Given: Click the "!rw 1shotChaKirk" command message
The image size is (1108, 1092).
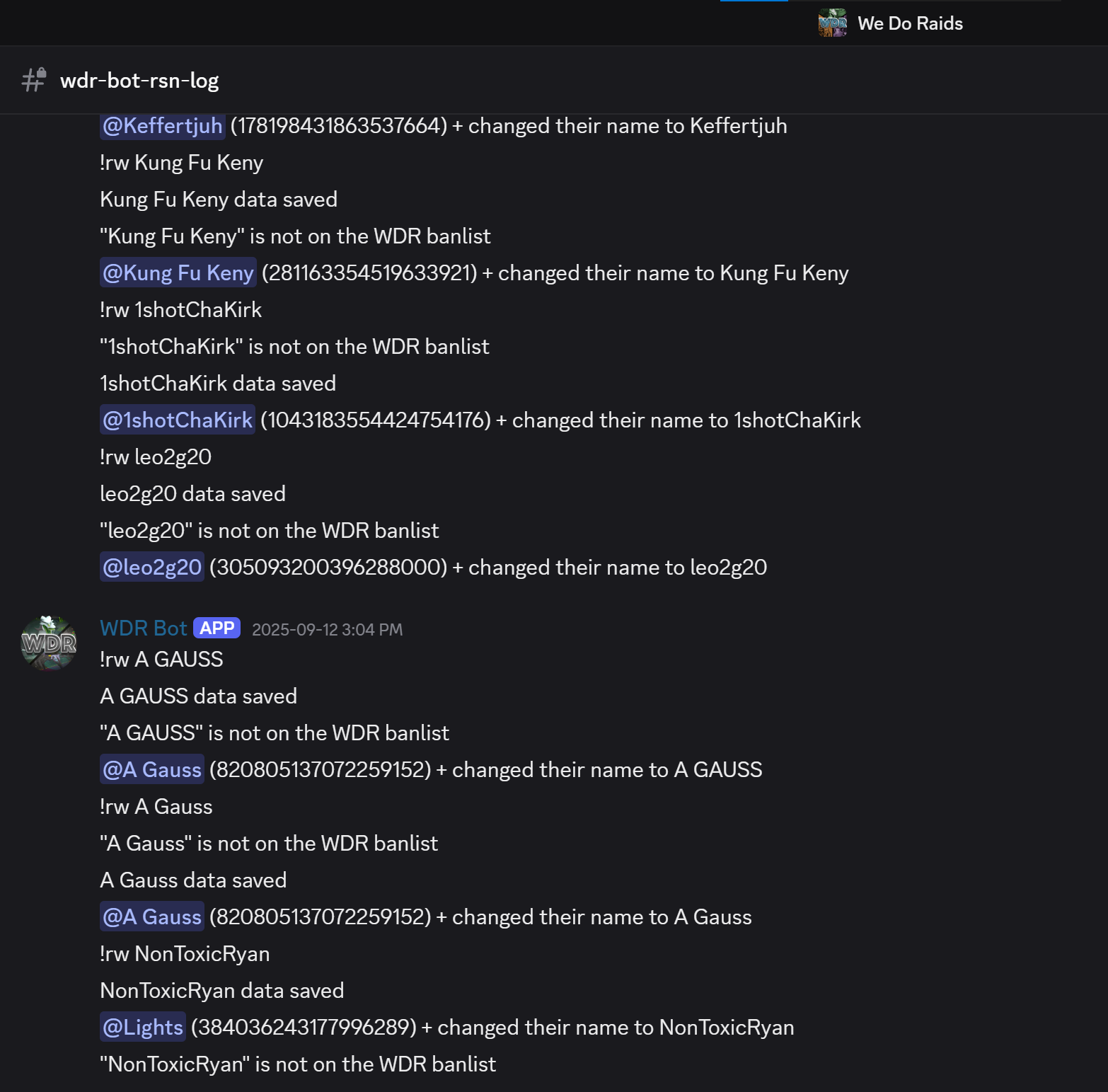Looking at the screenshot, I should tap(180, 310).
